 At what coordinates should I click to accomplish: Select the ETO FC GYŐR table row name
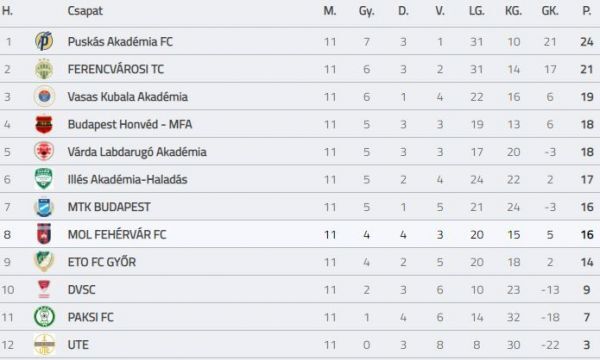click(102, 262)
